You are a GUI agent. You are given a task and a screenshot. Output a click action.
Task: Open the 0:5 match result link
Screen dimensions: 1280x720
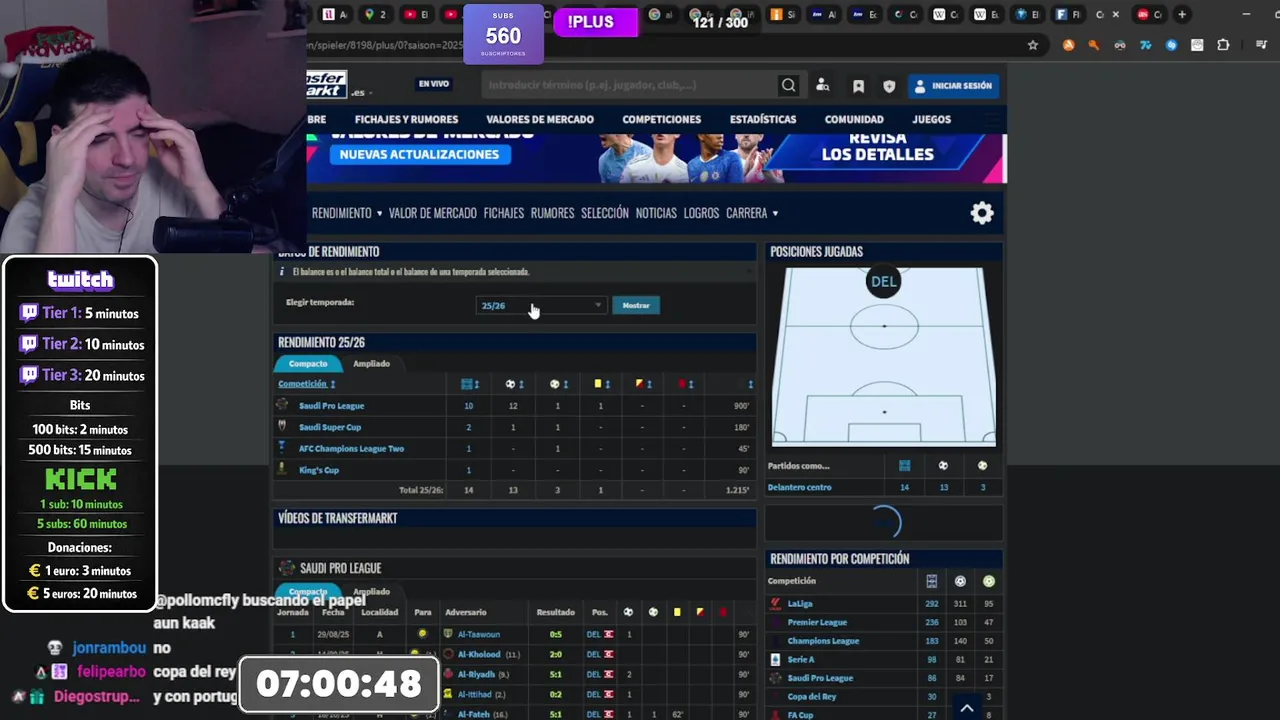(x=555, y=634)
